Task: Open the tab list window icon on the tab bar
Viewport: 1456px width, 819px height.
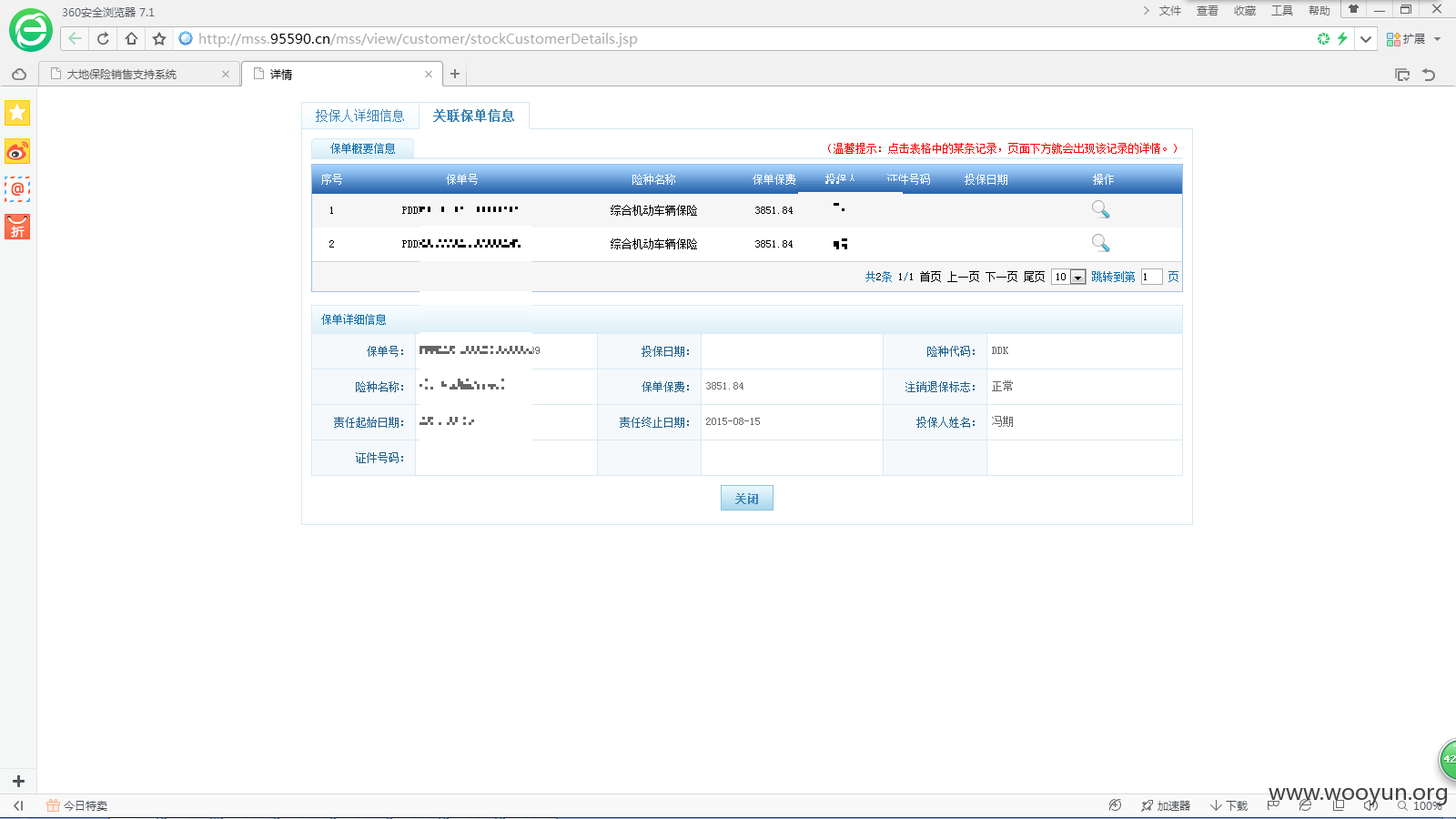Action: click(x=1402, y=75)
